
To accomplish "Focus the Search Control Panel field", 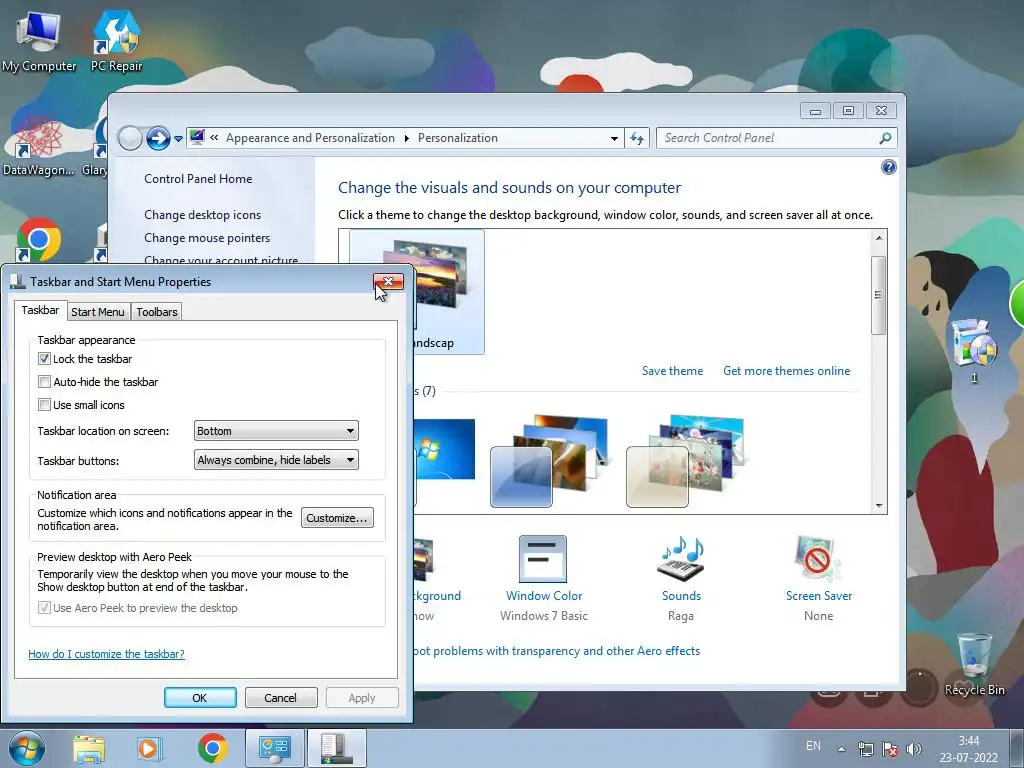I will point(769,138).
